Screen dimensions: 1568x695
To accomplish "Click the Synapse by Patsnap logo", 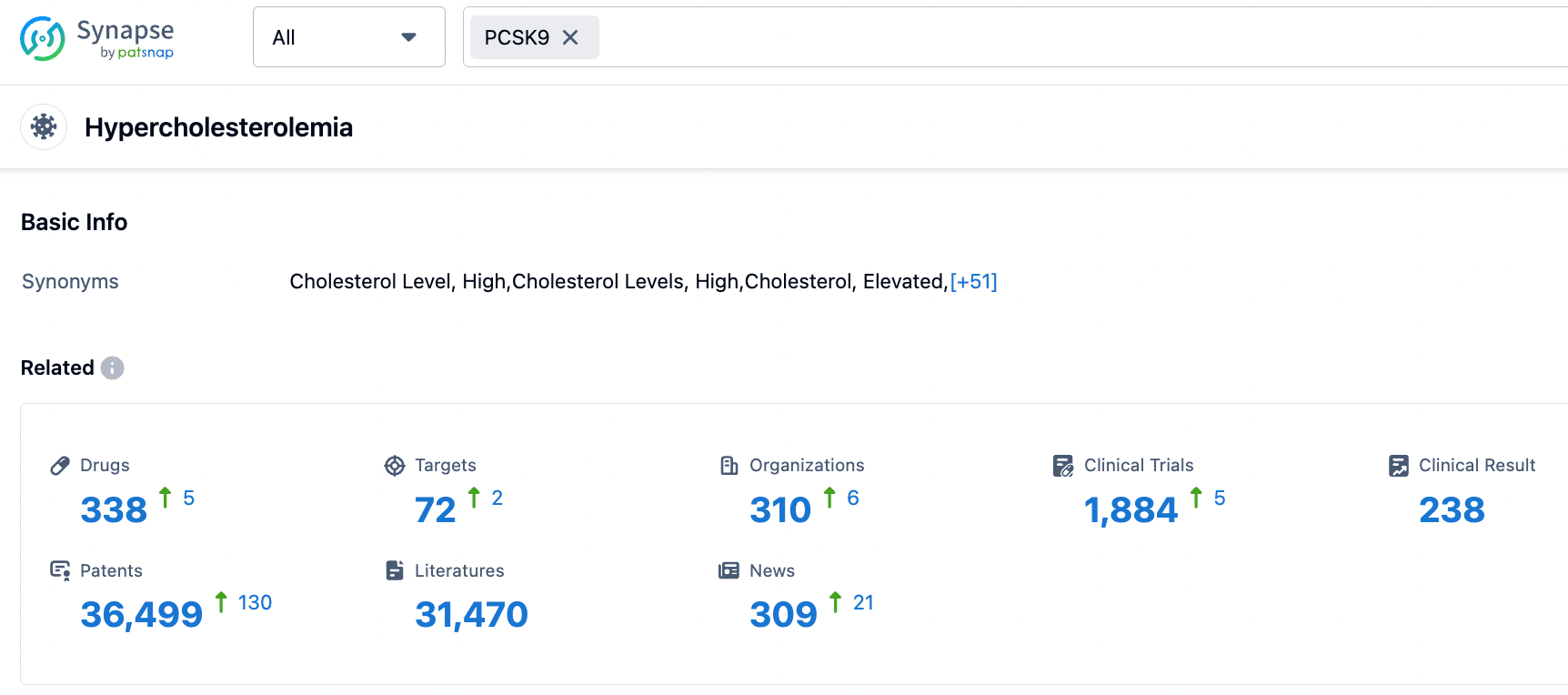I will (97, 38).
